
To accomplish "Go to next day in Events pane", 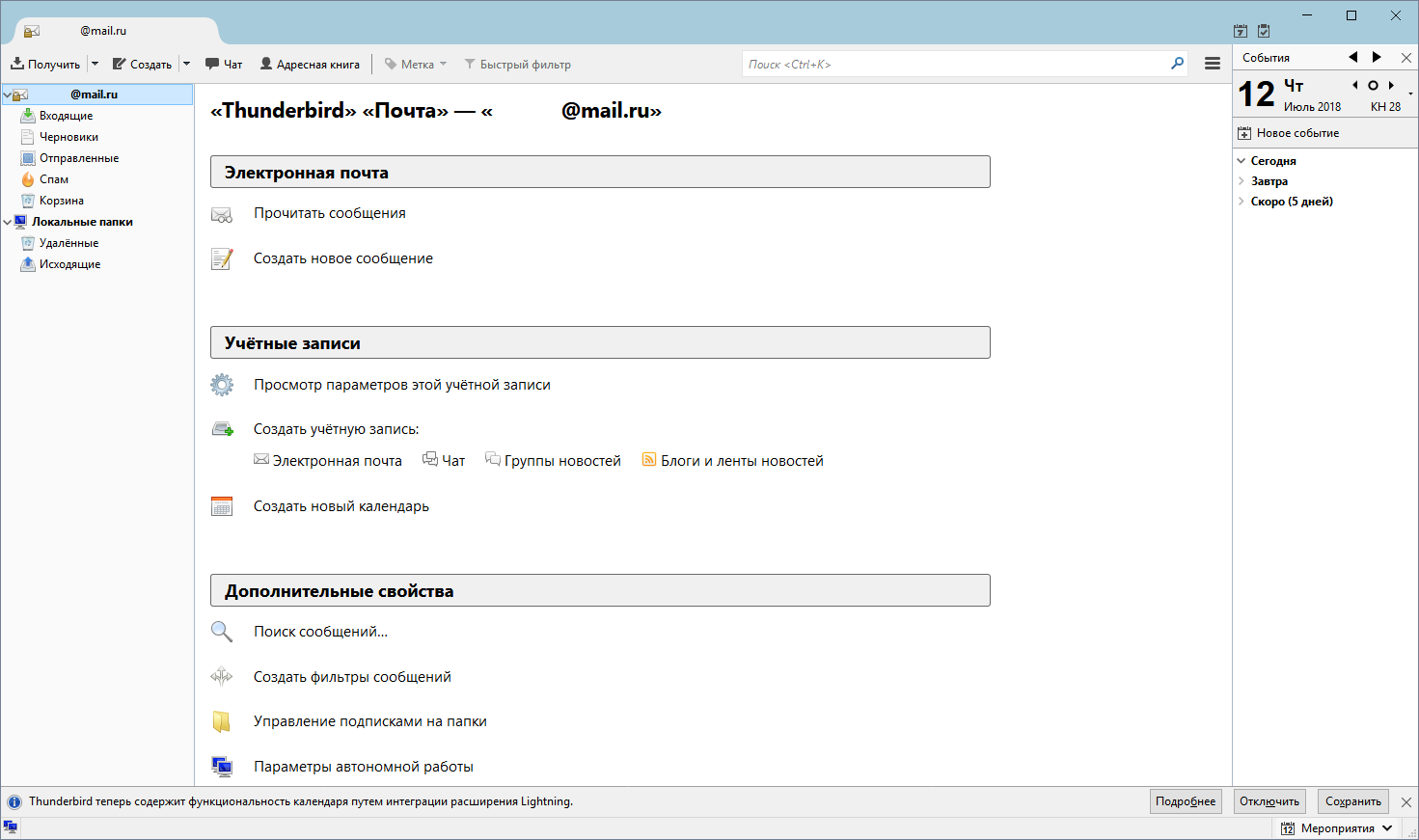I will click(1391, 86).
